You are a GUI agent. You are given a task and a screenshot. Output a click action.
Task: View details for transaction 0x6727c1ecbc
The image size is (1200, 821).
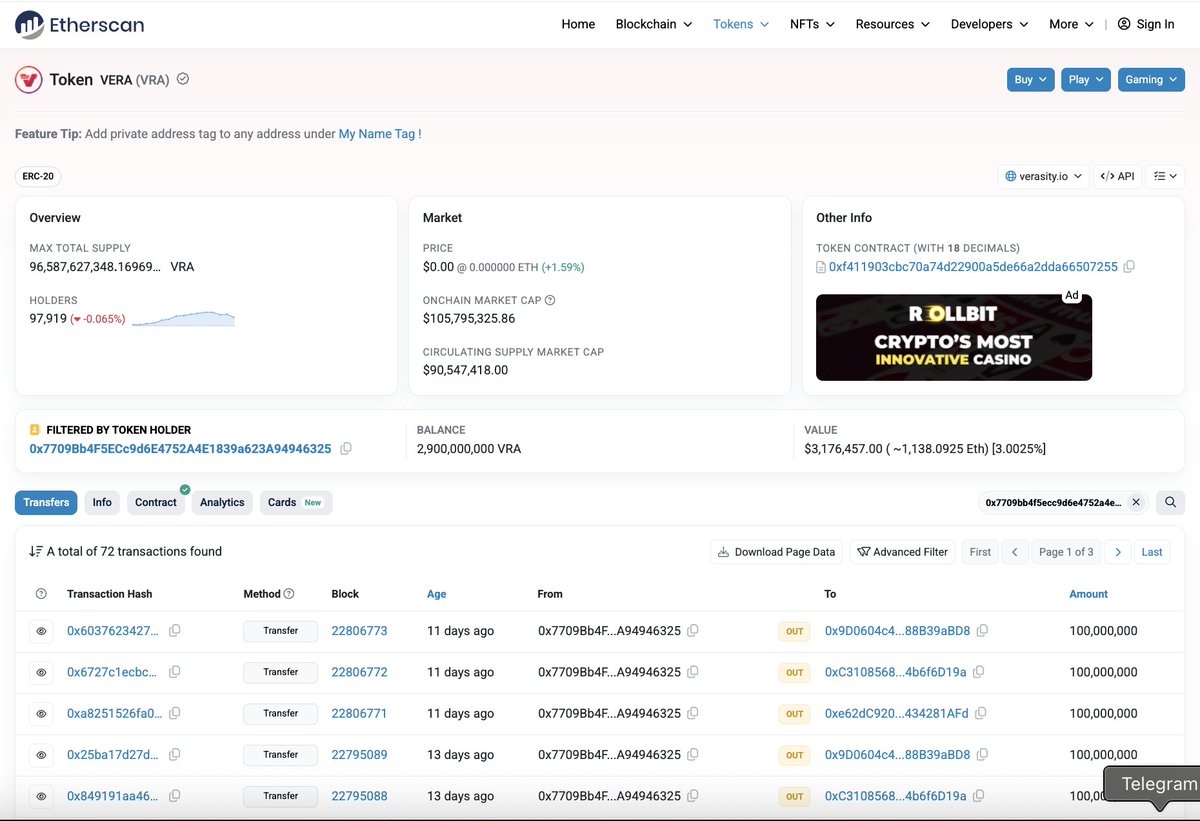(41, 672)
